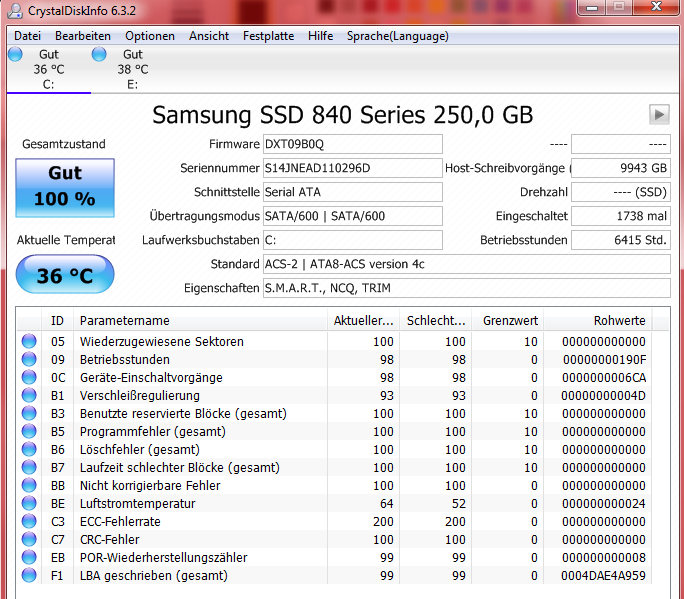Select the E: drive tab
The image size is (684, 599).
pos(133,69)
